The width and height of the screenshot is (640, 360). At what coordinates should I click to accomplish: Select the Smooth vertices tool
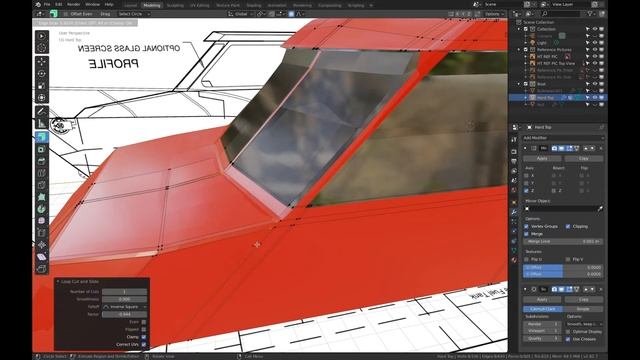click(x=42, y=221)
